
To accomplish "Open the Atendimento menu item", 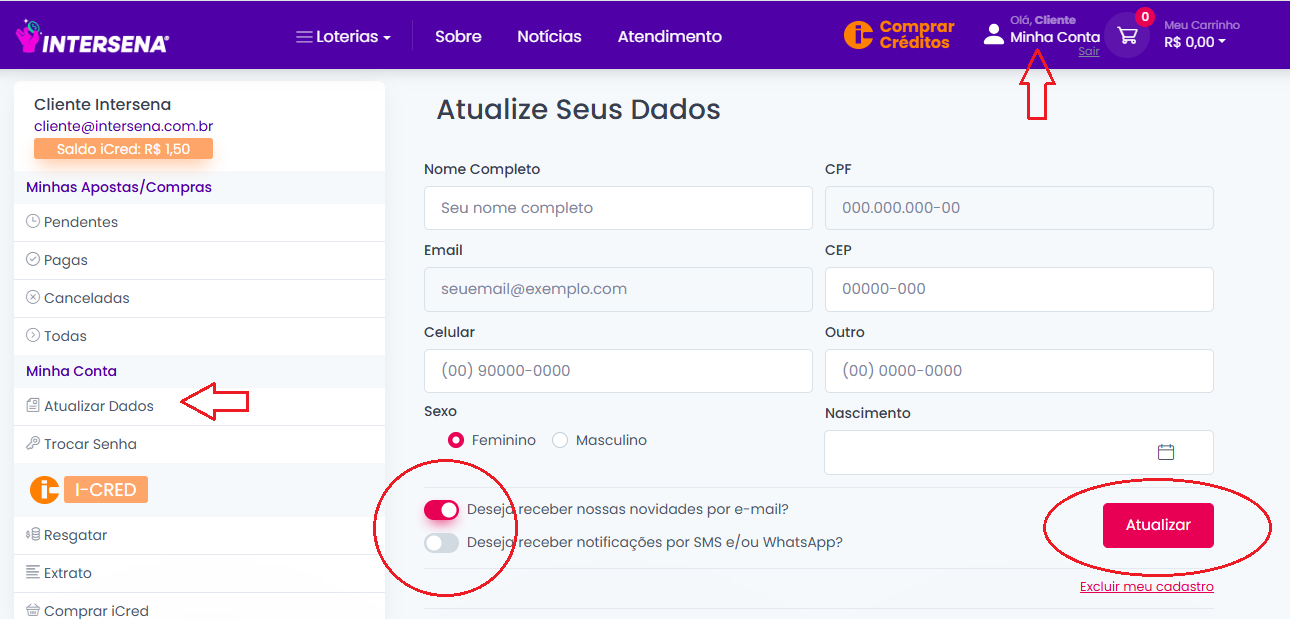I will point(669,37).
